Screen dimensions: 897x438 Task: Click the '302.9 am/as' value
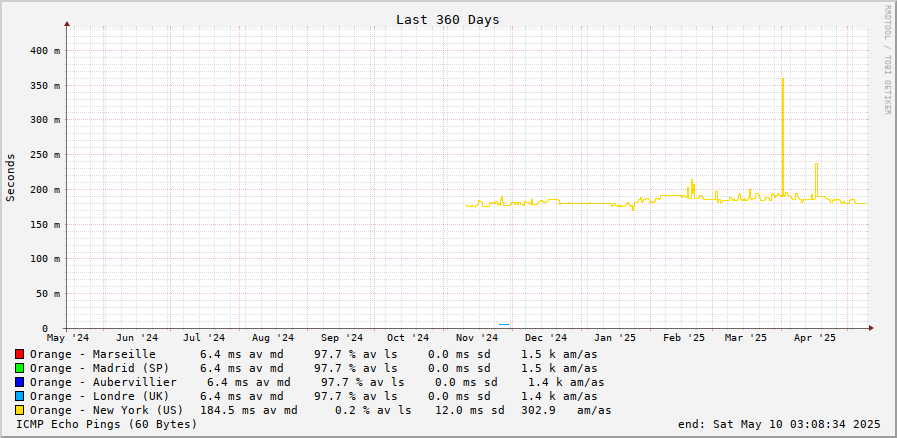(x=566, y=410)
